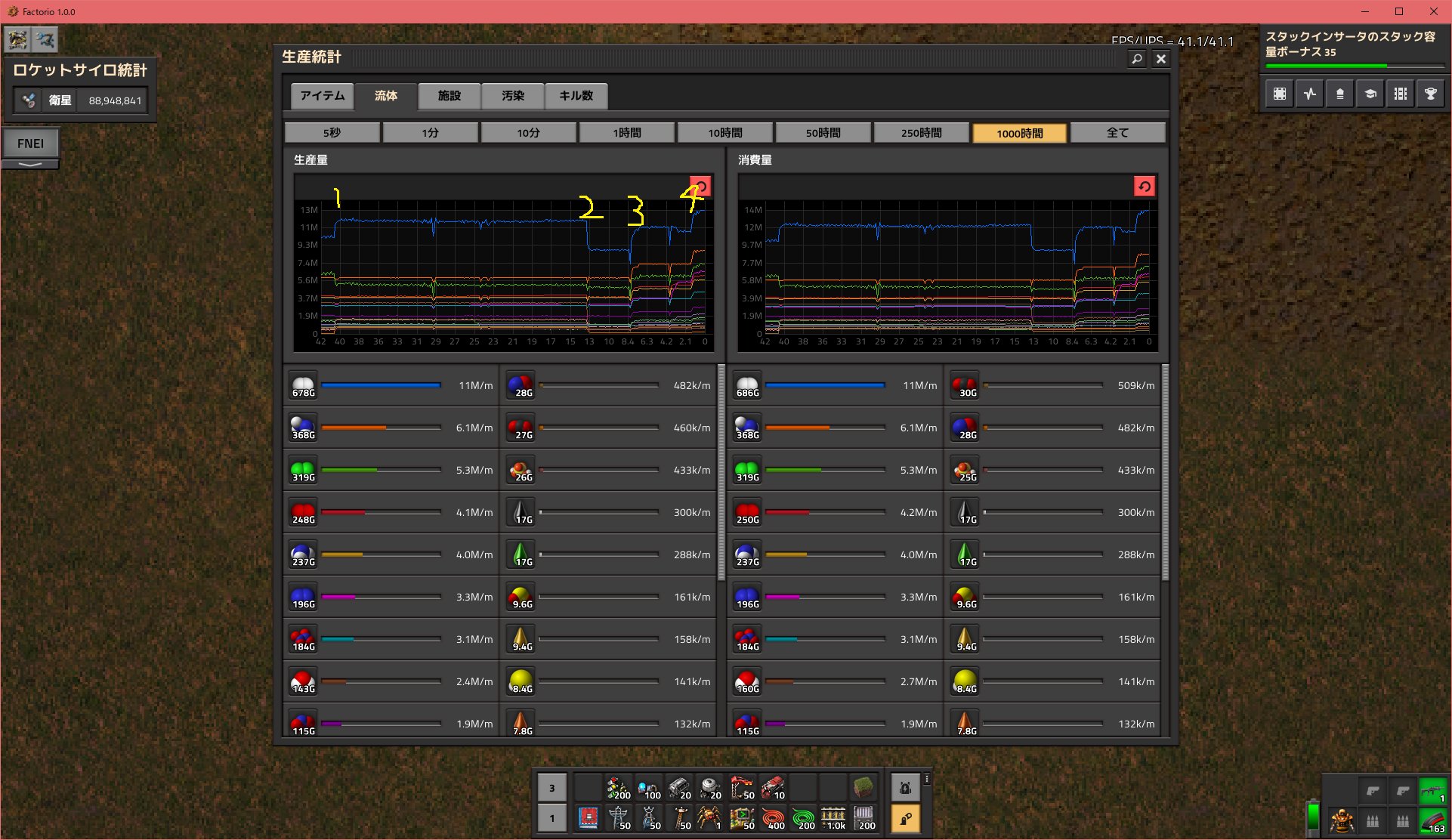
Task: Select the wall item stack of 200
Action: (x=863, y=818)
